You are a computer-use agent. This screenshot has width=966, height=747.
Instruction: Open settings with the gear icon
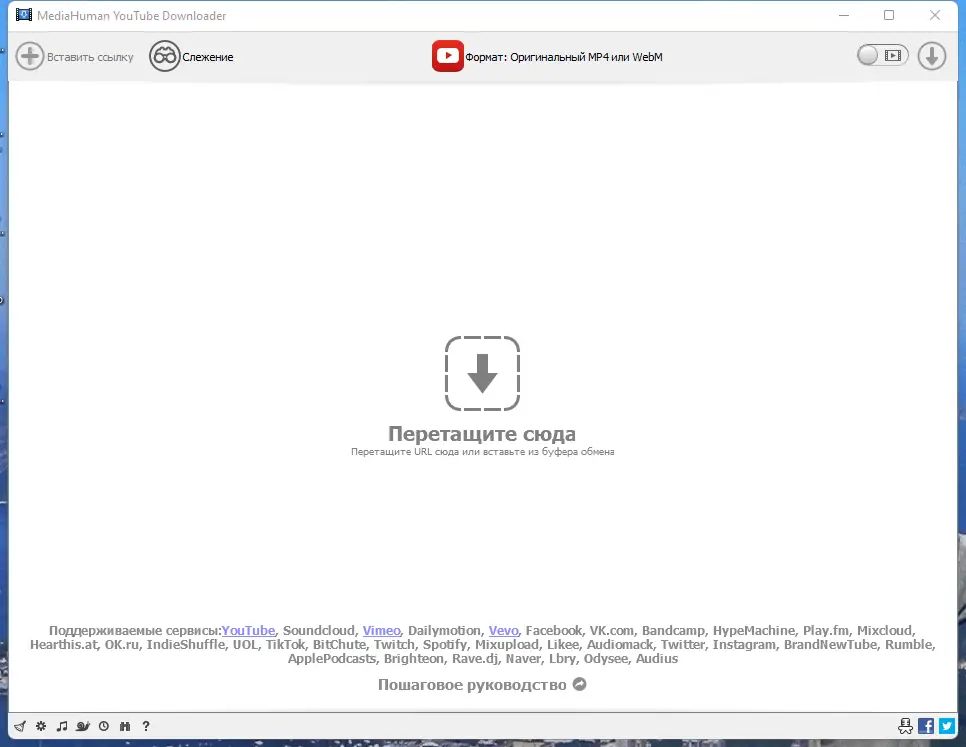pos(41,726)
